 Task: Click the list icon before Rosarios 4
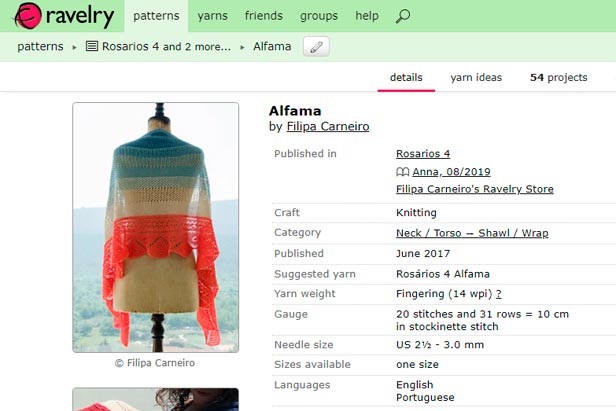[x=92, y=46]
